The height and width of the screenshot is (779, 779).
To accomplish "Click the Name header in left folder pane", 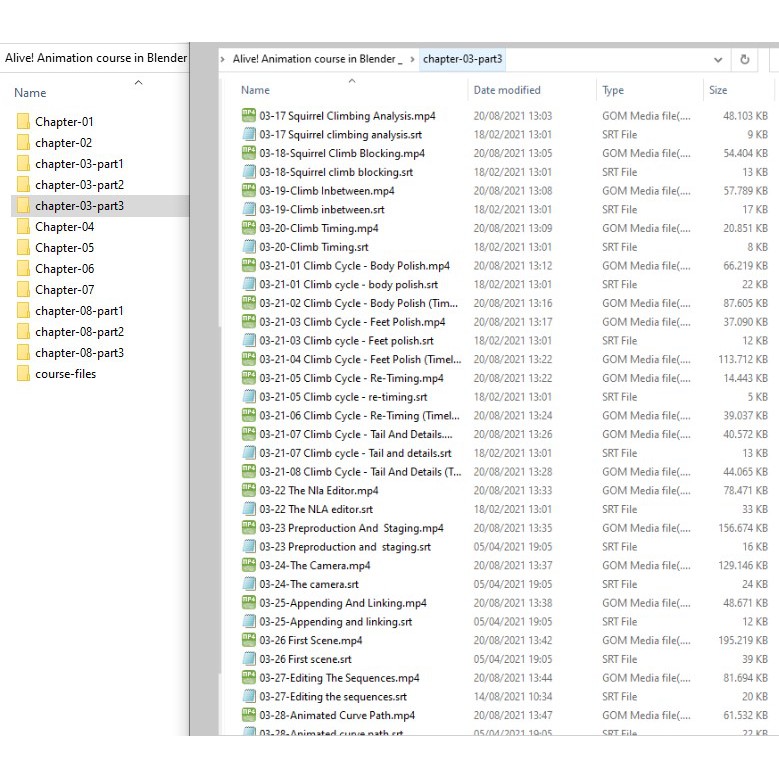I will 30,93.
